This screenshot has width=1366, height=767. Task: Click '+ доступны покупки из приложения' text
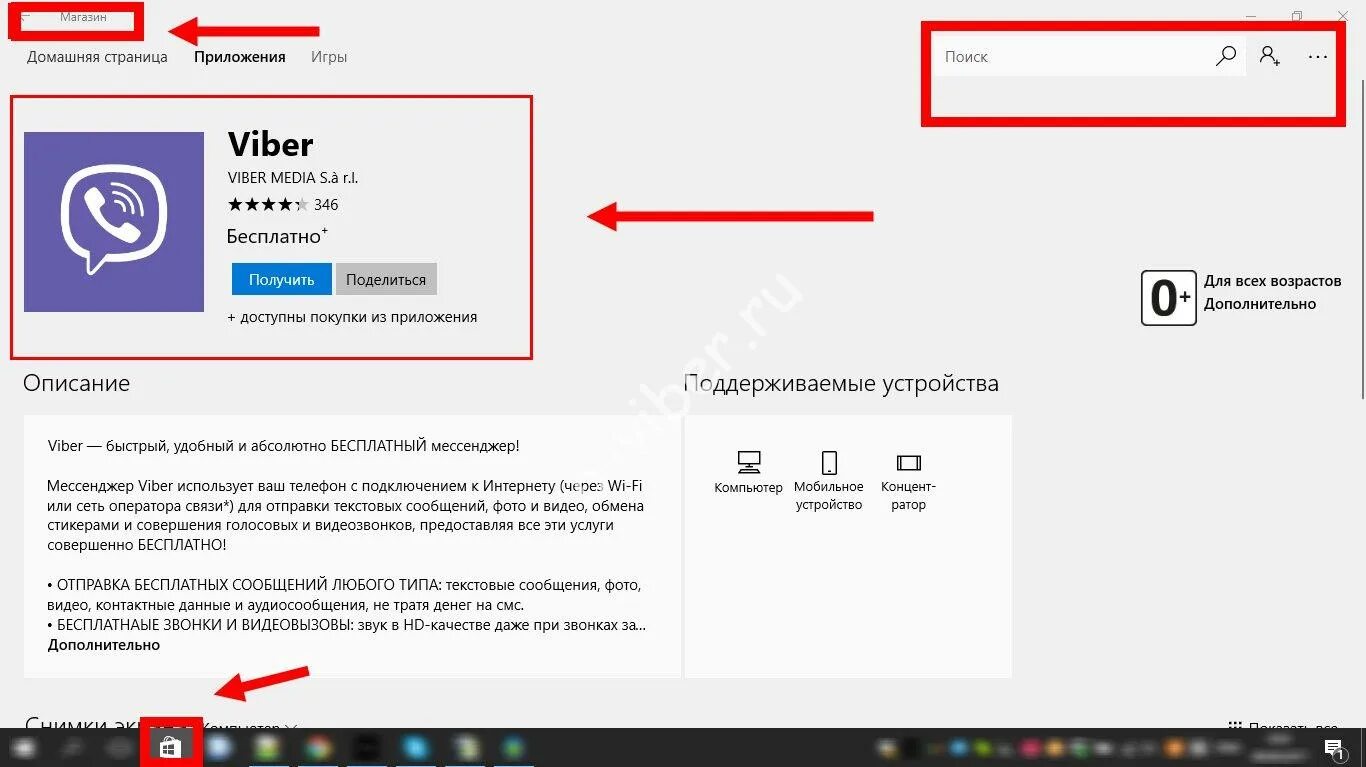point(352,317)
